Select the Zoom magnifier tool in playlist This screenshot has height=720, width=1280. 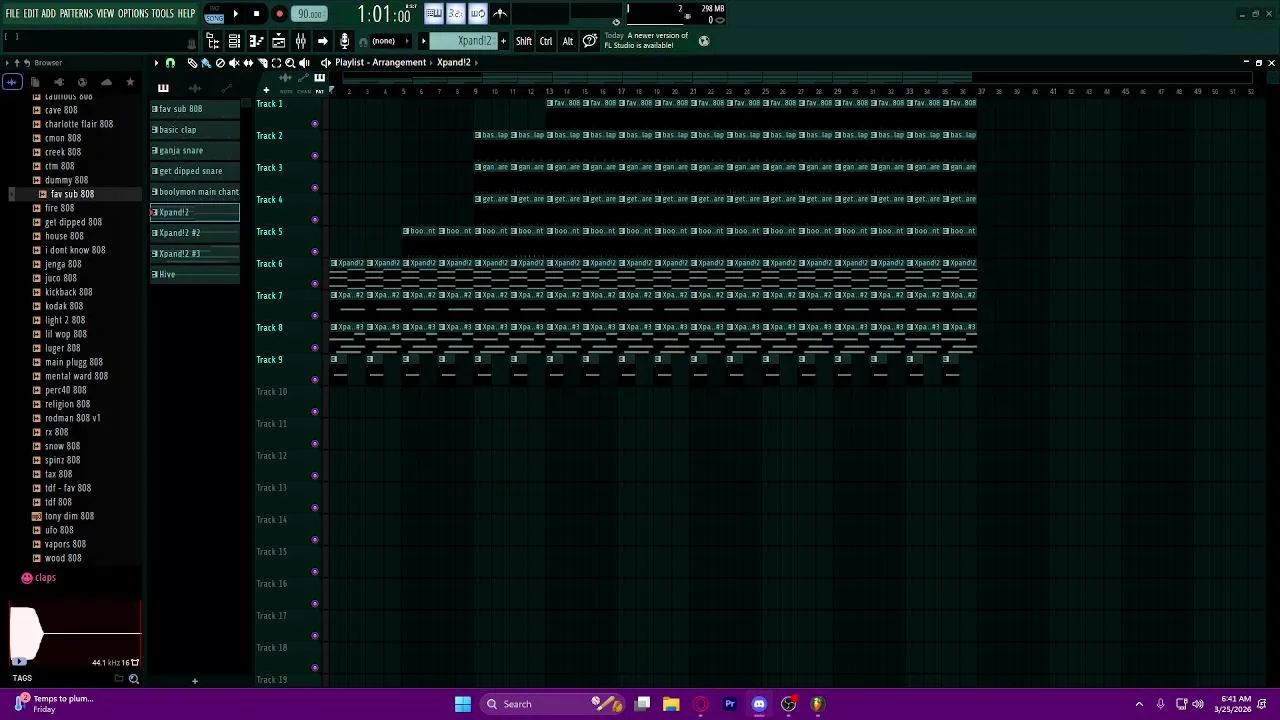coord(290,62)
